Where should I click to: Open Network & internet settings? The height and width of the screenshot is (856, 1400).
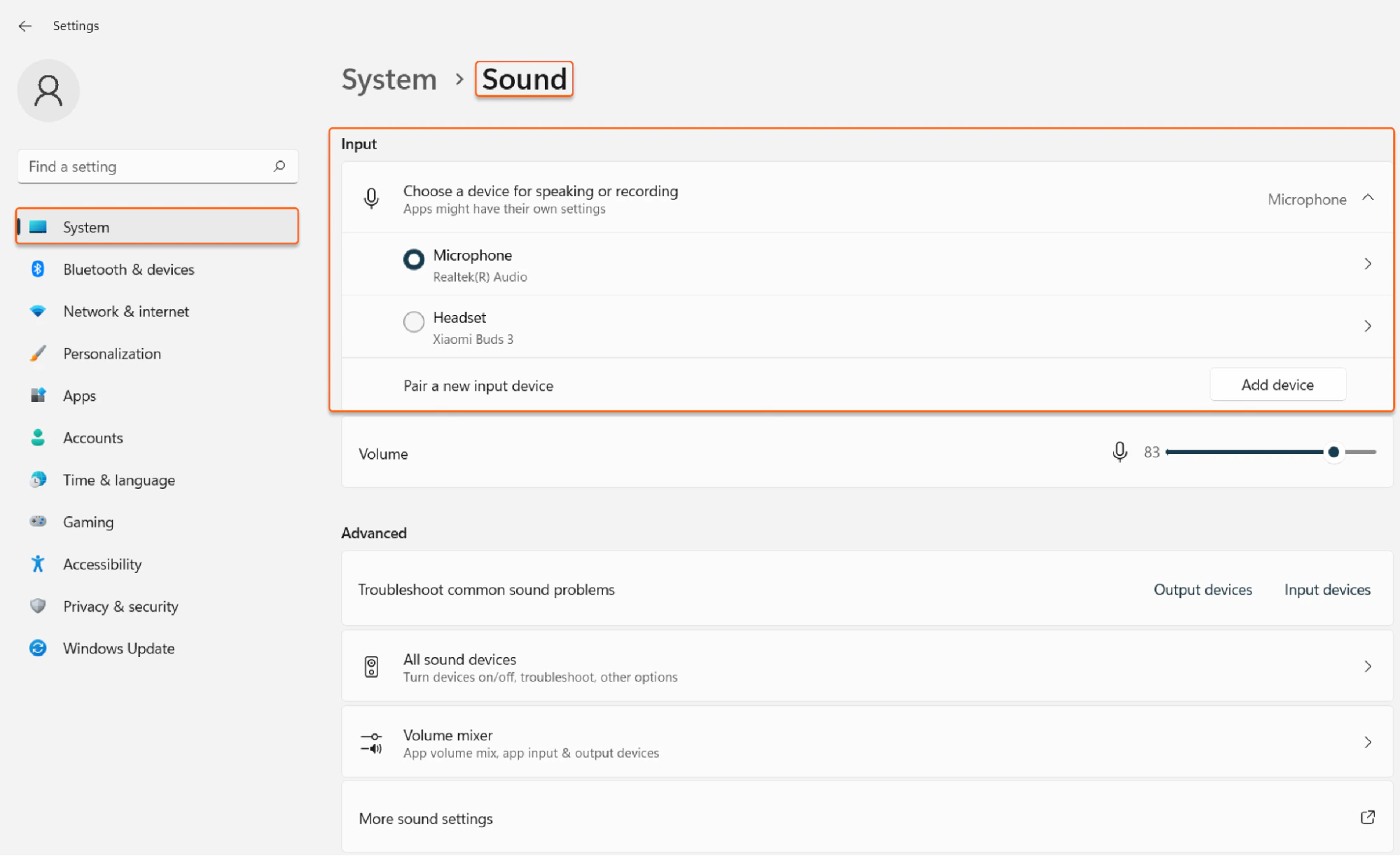(x=126, y=311)
